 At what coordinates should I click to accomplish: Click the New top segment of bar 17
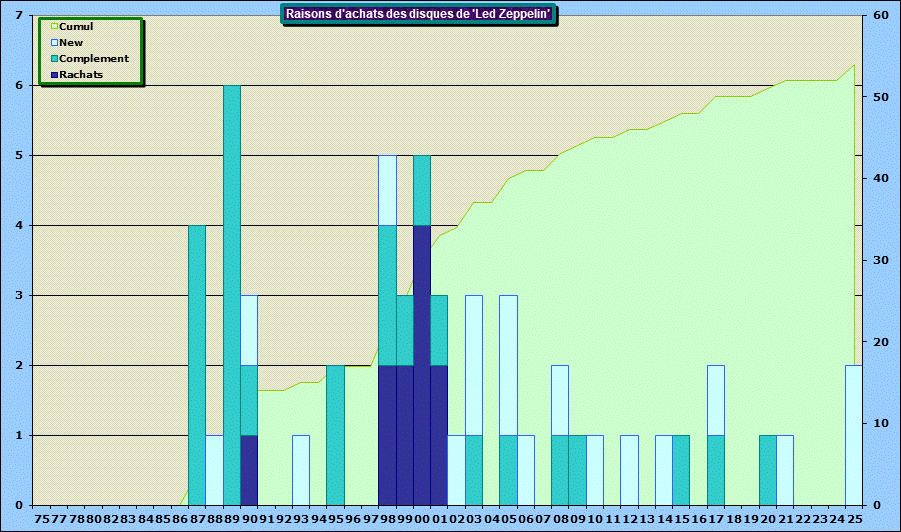pyautogui.click(x=715, y=400)
